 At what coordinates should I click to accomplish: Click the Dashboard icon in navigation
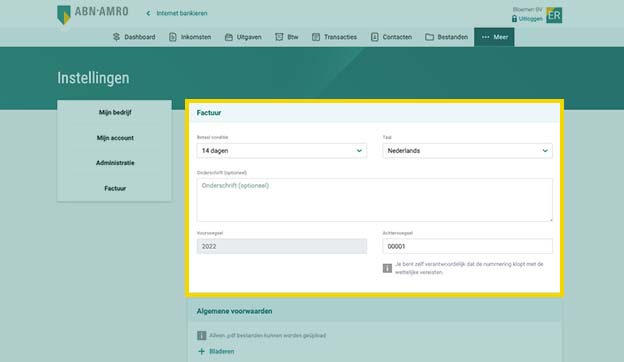116,37
